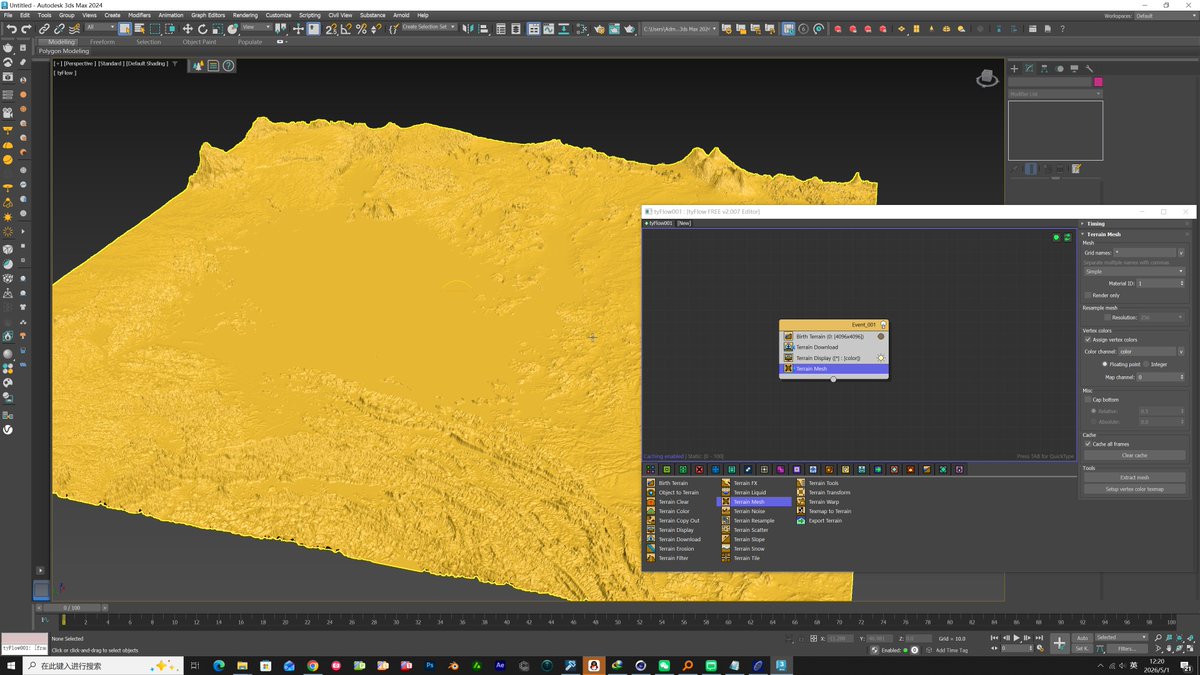1200x675 pixels.
Task: Toggle the Percent Snap icon
Action: click(361, 29)
